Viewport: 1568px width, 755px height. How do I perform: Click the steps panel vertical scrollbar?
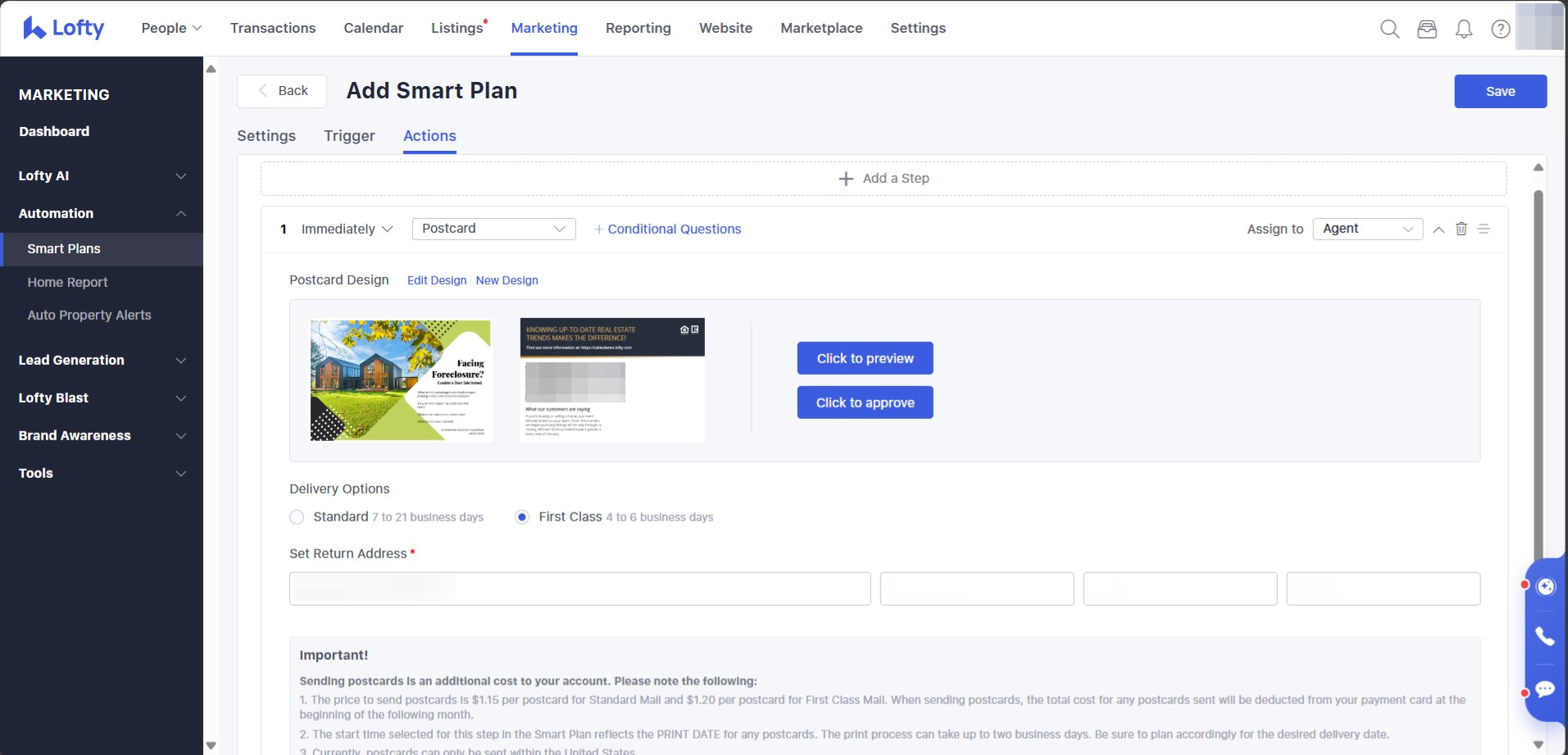(1538, 369)
